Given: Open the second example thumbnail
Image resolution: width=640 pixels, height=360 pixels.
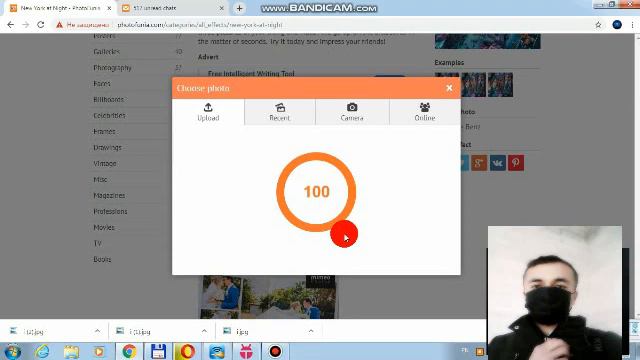Looking at the screenshot, I should (x=473, y=84).
